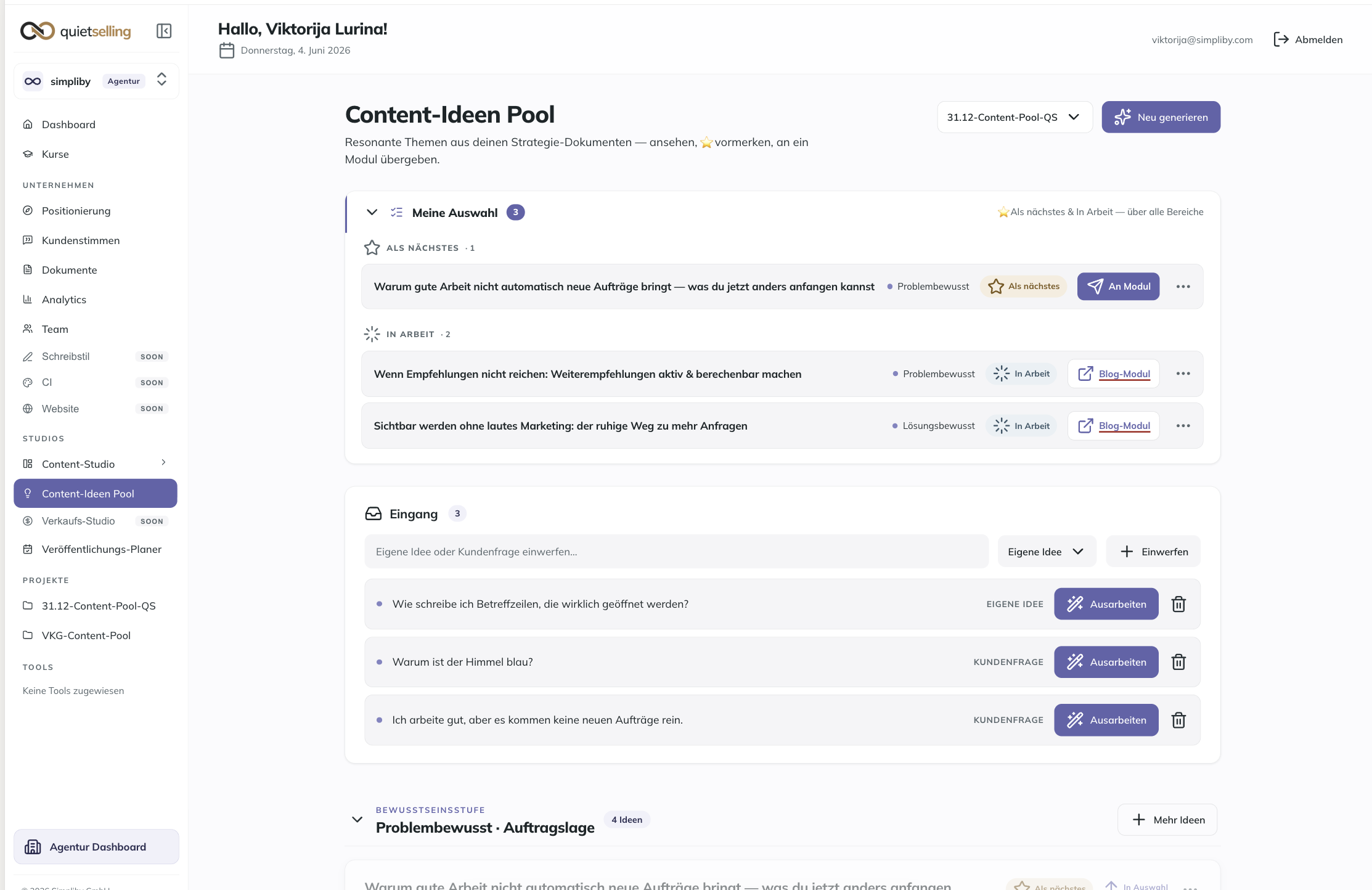1372x890 pixels.
Task: Click Ausarbeiten for 'Warum ist der Himmel blau?'
Action: click(x=1106, y=662)
